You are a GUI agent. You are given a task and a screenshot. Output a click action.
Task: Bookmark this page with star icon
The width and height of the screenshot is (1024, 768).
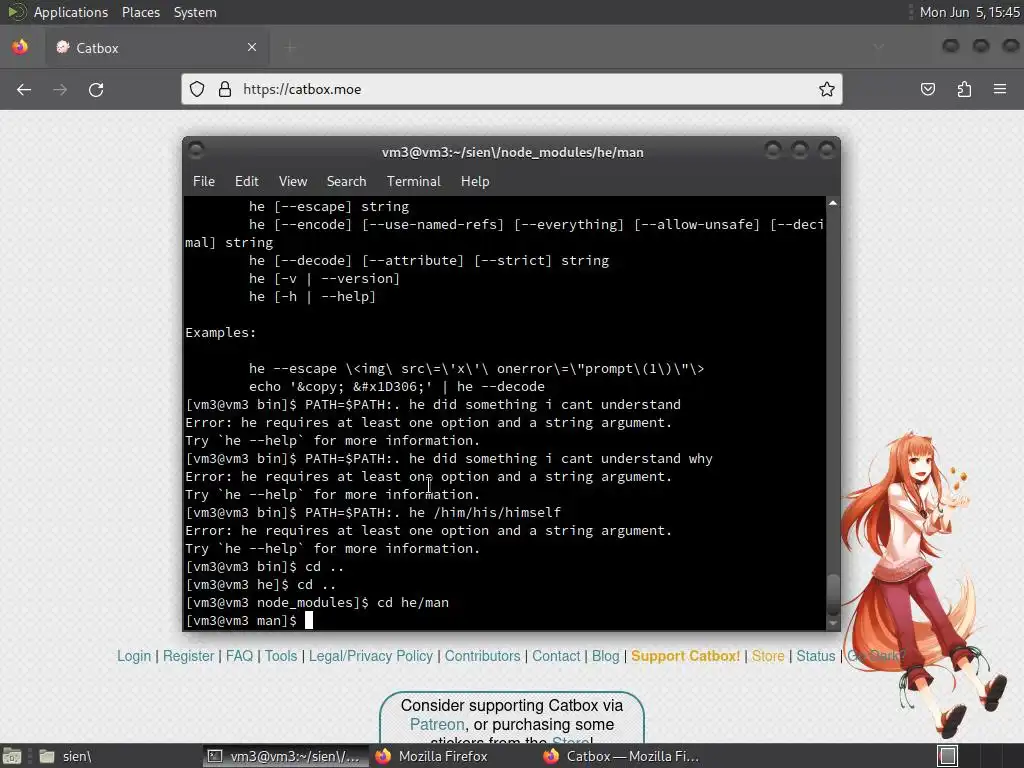pos(827,89)
